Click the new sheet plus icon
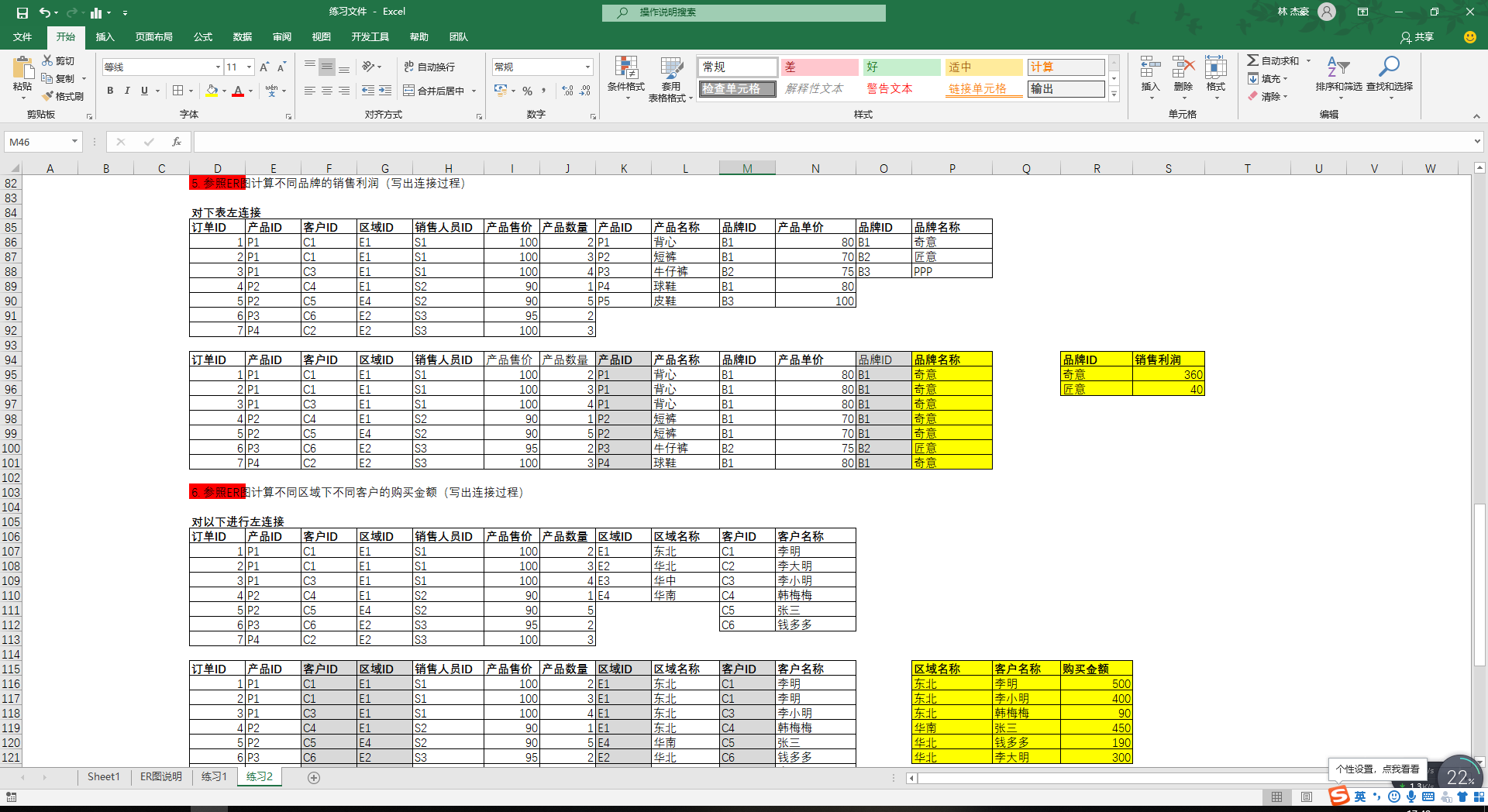The height and width of the screenshot is (812, 1488). 314,778
